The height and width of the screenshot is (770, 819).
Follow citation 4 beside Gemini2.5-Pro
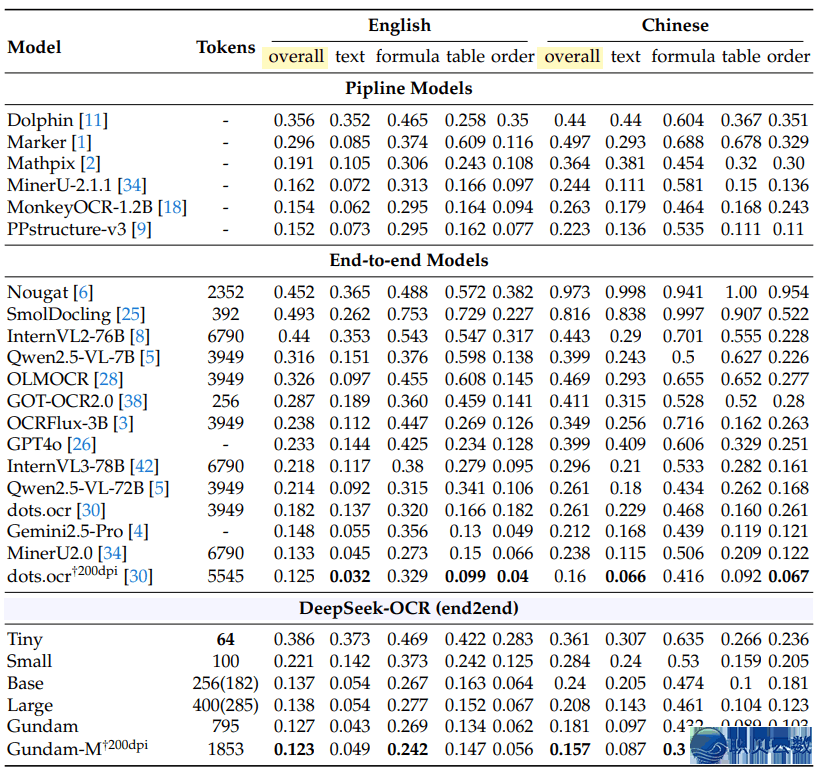click(x=139, y=531)
